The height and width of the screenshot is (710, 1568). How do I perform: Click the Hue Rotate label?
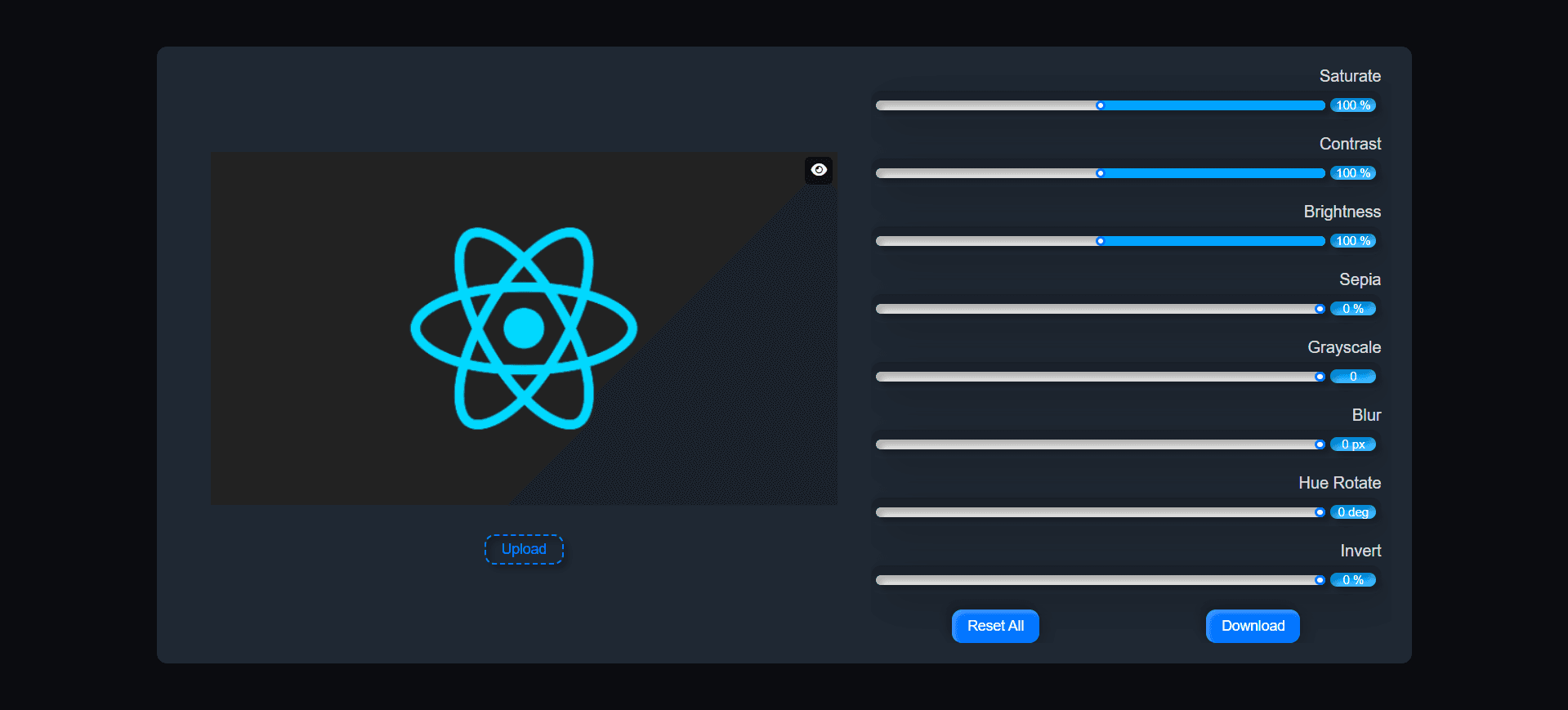[x=1339, y=483]
